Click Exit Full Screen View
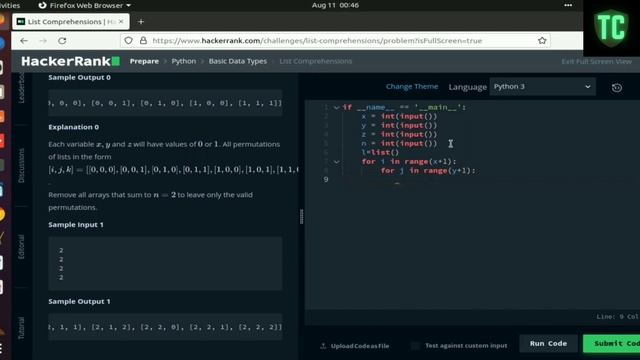Screen dimensions: 640x360 pos(596,62)
